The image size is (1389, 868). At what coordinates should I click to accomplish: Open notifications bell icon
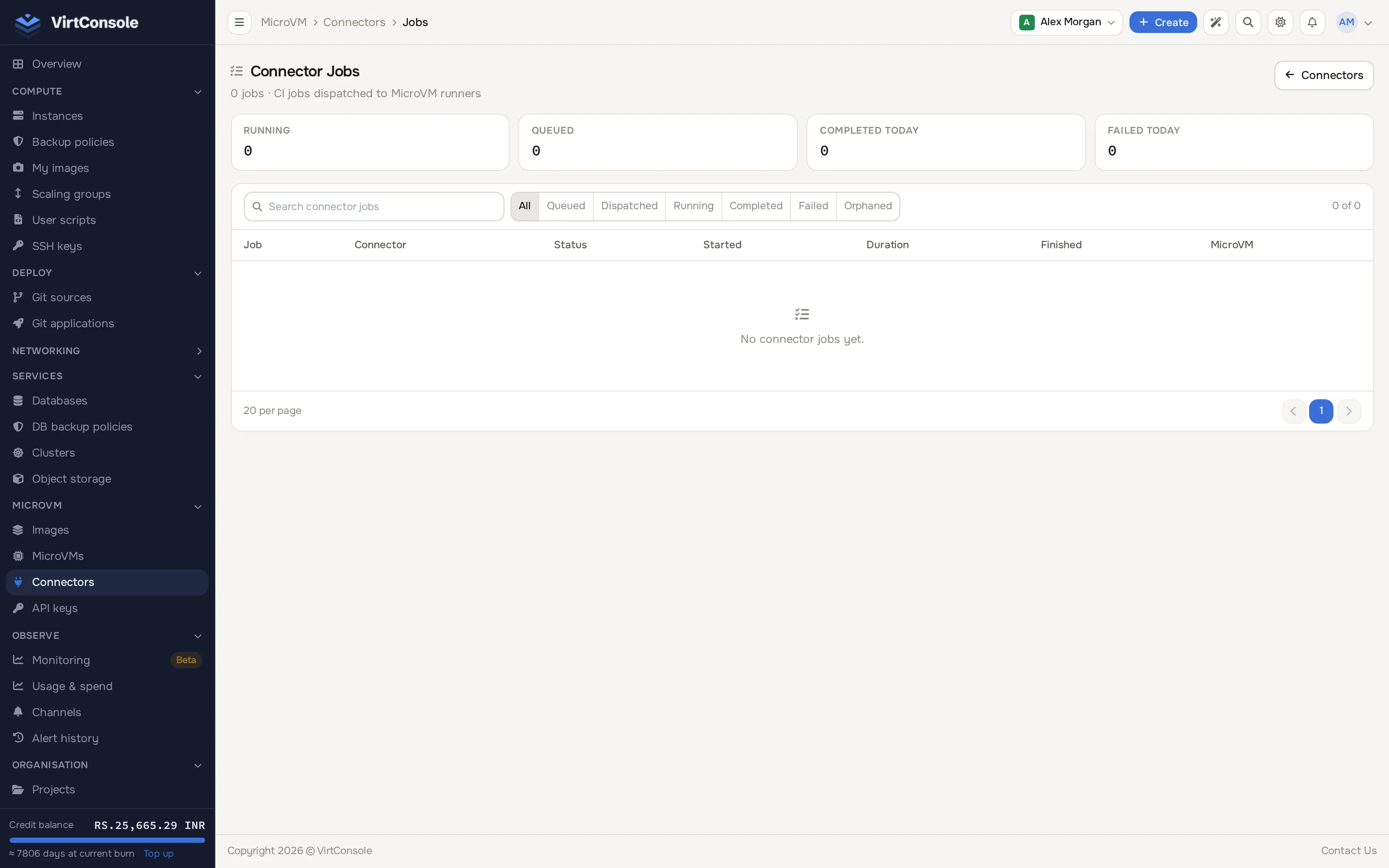1312,23
